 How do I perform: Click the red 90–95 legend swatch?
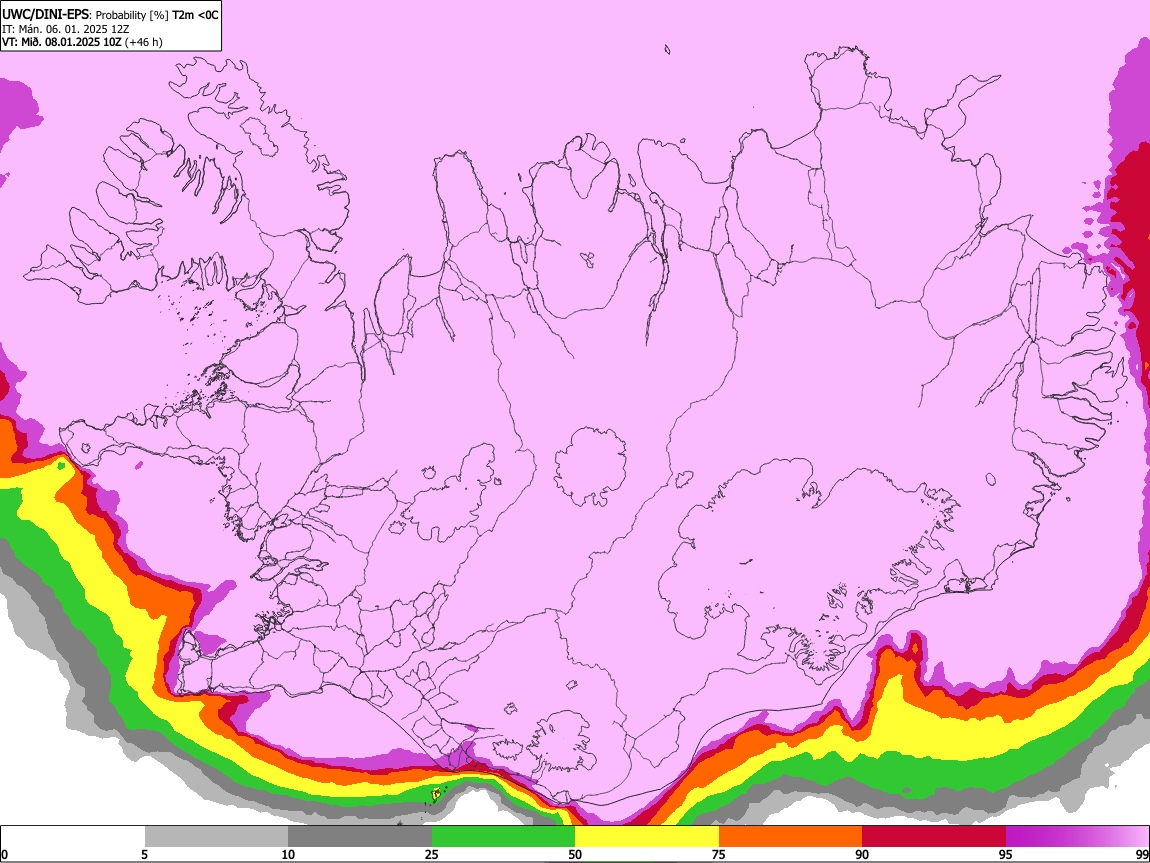coord(934,837)
